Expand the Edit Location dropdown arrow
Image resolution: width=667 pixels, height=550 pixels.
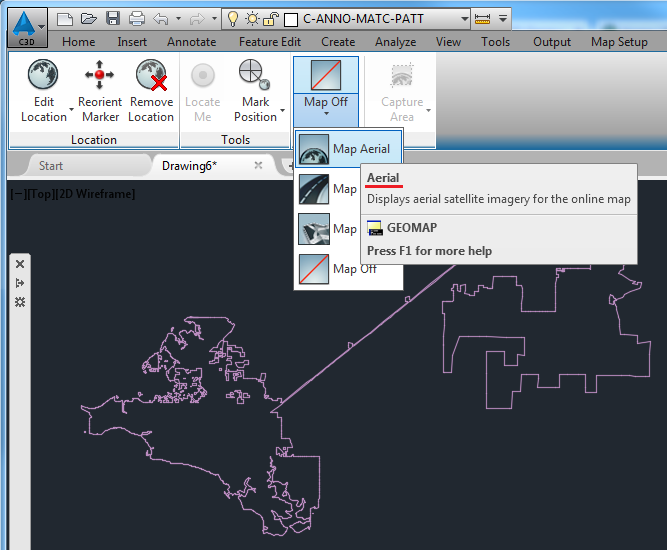[x=71, y=110]
